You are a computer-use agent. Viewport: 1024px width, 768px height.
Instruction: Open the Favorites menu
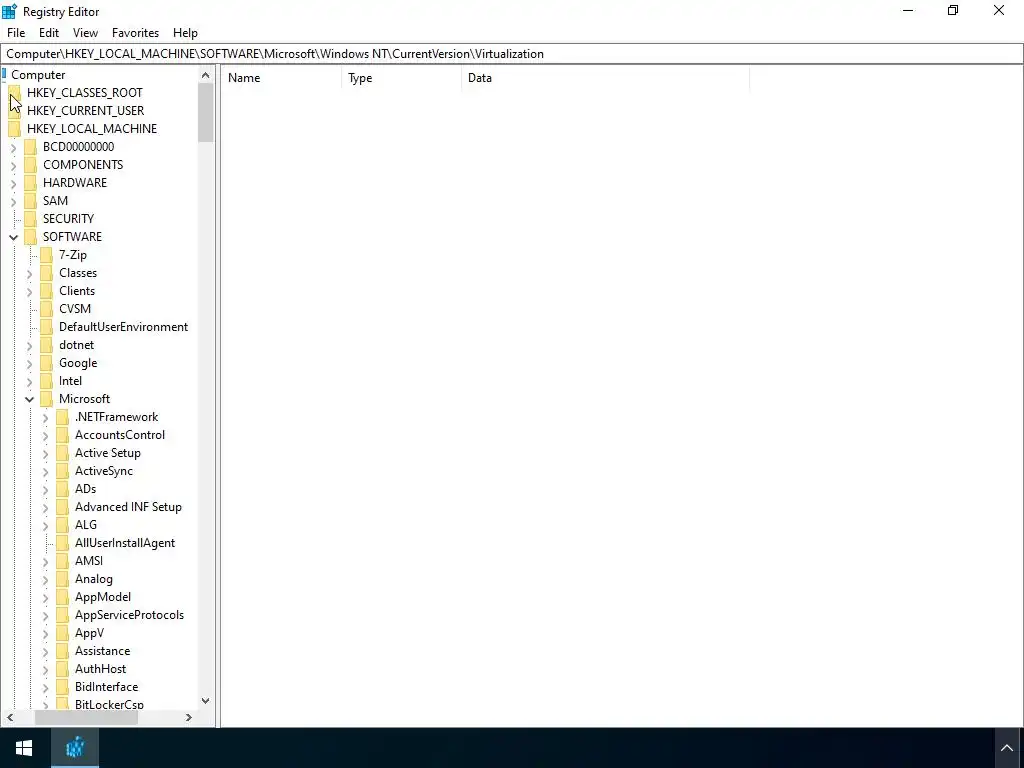click(x=135, y=33)
